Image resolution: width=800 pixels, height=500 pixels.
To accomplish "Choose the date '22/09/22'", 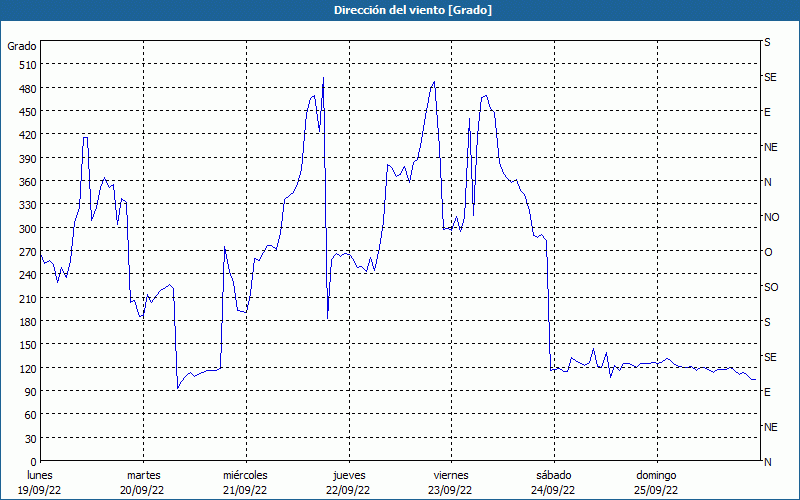I will pyautogui.click(x=348, y=490).
